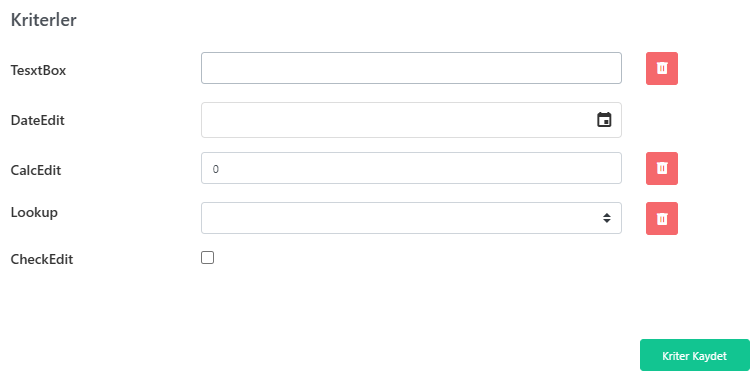The image size is (754, 384).
Task: Click the up-down arrows in Lookup select
Action: pyautogui.click(x=607, y=218)
